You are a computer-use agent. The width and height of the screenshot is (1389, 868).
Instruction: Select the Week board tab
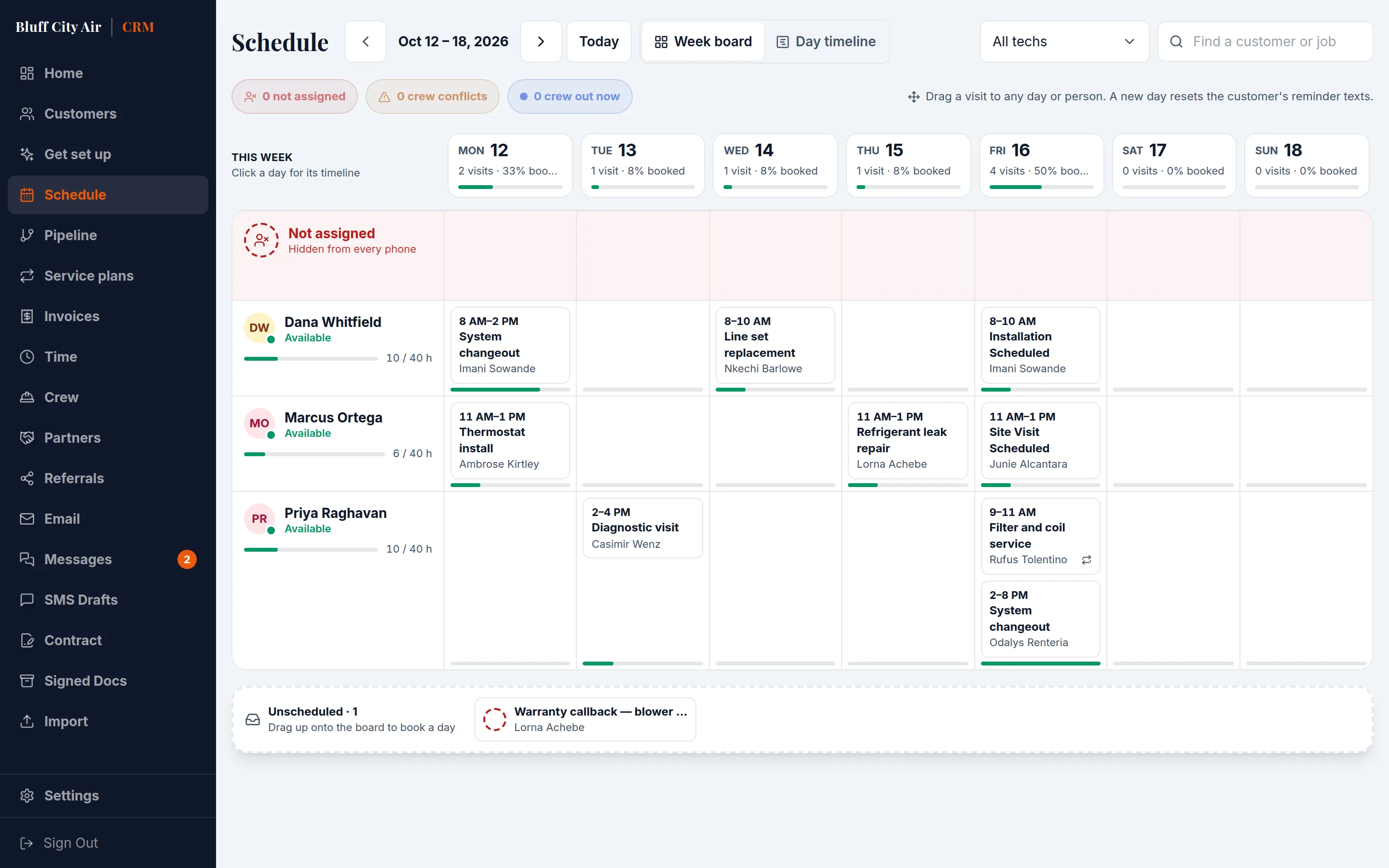tap(703, 41)
